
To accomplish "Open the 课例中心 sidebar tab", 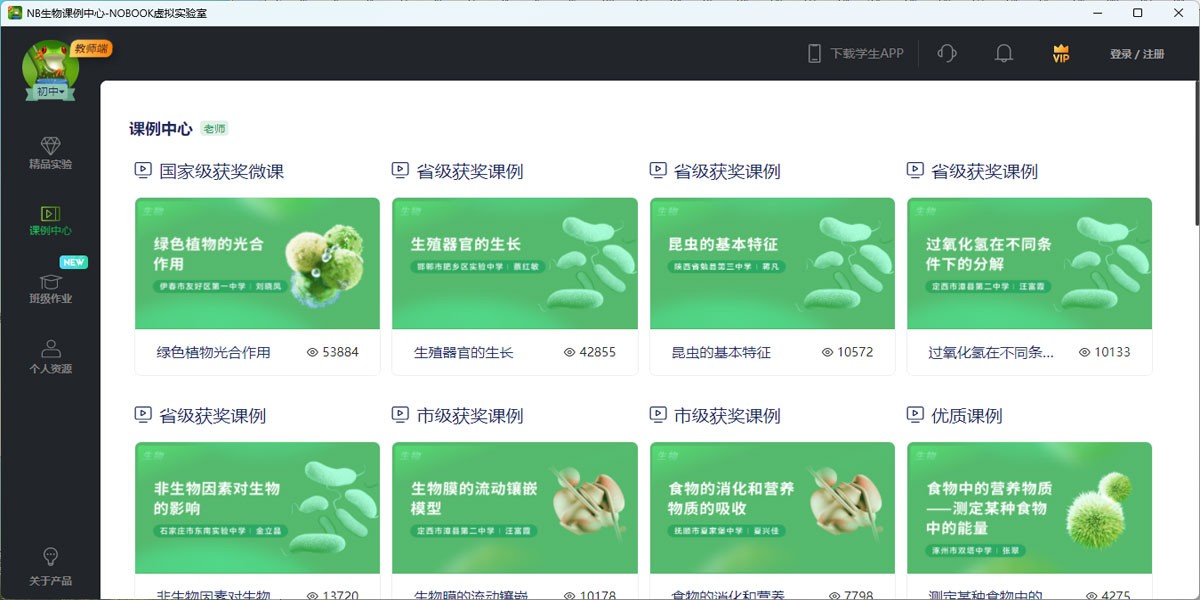I will pos(51,221).
